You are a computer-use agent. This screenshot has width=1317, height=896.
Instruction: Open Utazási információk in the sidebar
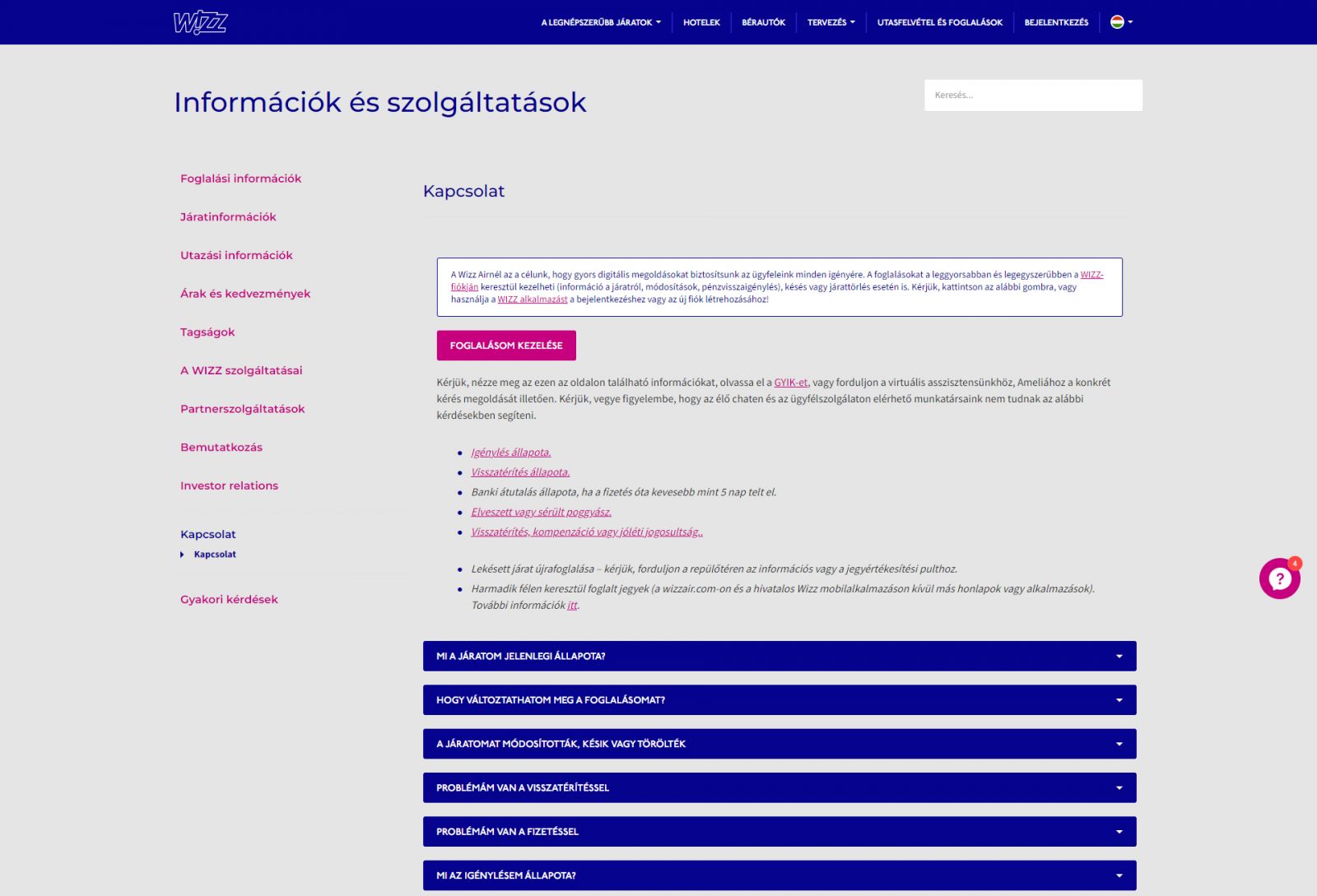coord(236,255)
